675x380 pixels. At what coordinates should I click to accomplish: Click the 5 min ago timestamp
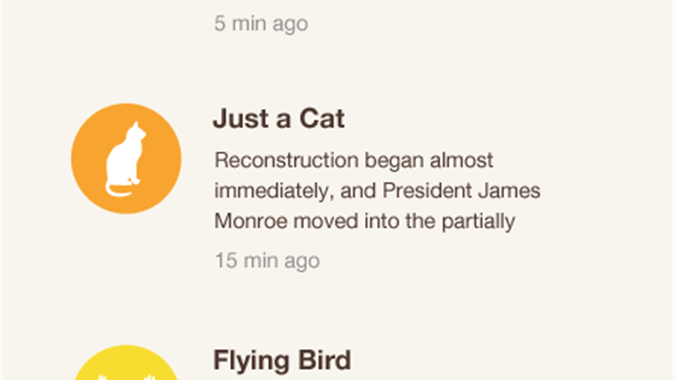pos(261,23)
